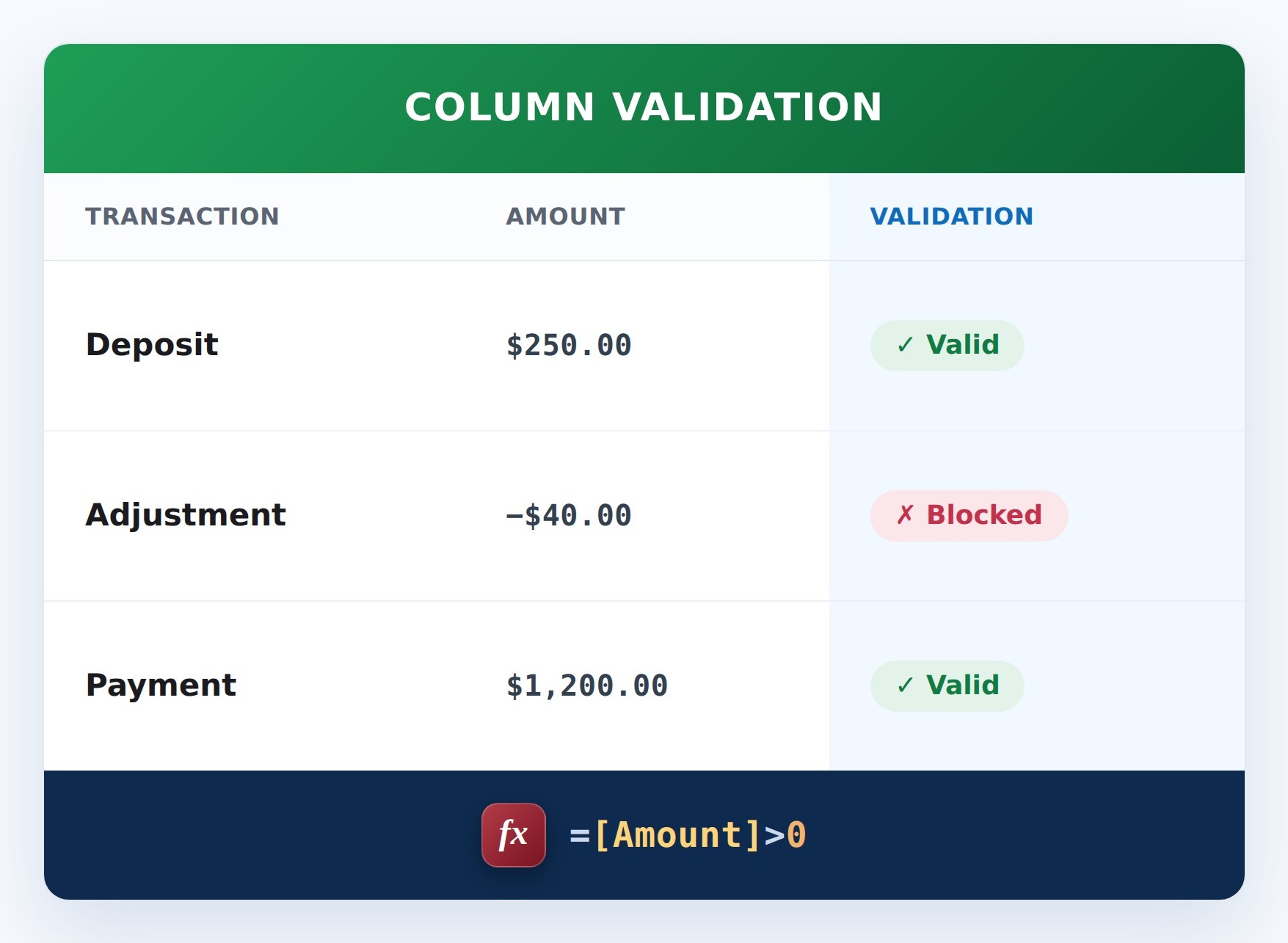This screenshot has width=1288, height=943.
Task: Click the COLUMN VALIDATION title
Action: (644, 107)
